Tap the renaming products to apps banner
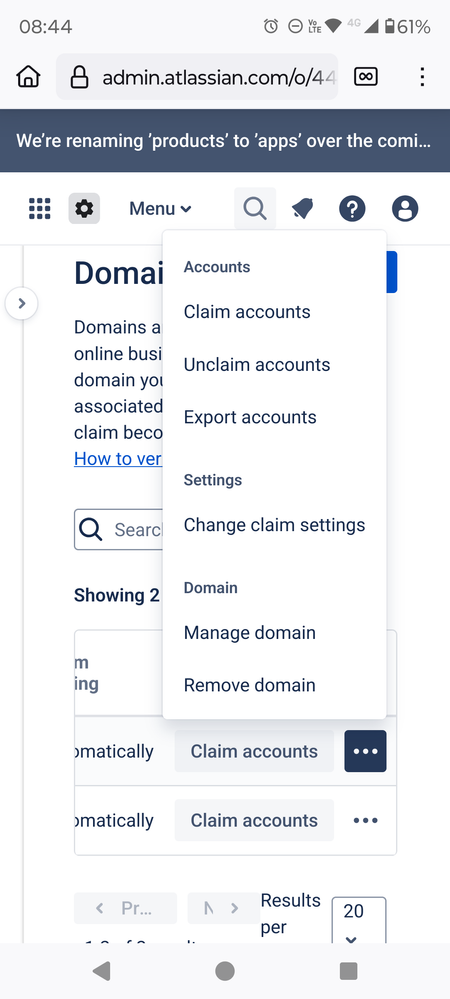450x999 pixels. [224, 140]
